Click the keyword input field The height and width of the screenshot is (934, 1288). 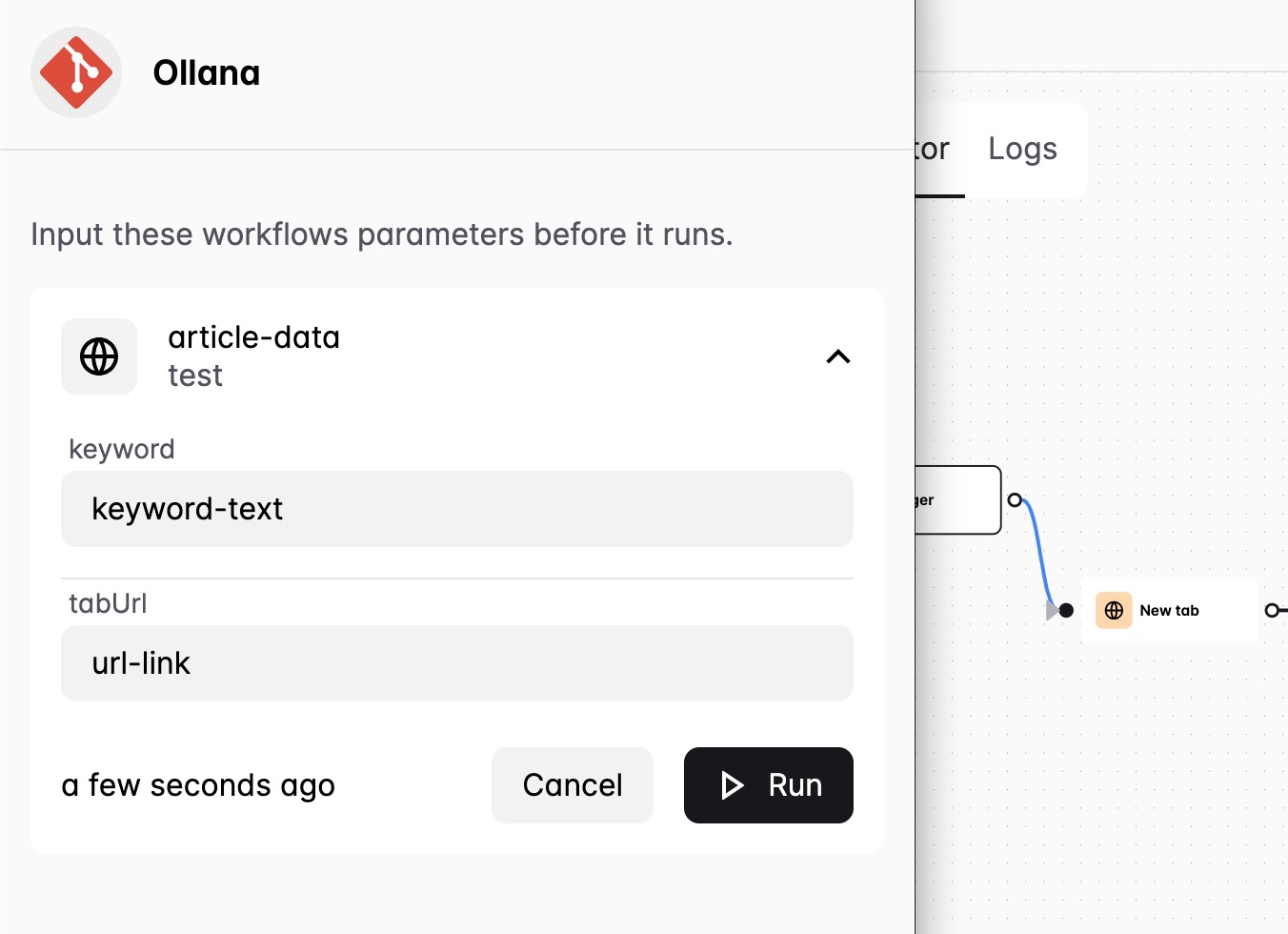[x=457, y=509]
